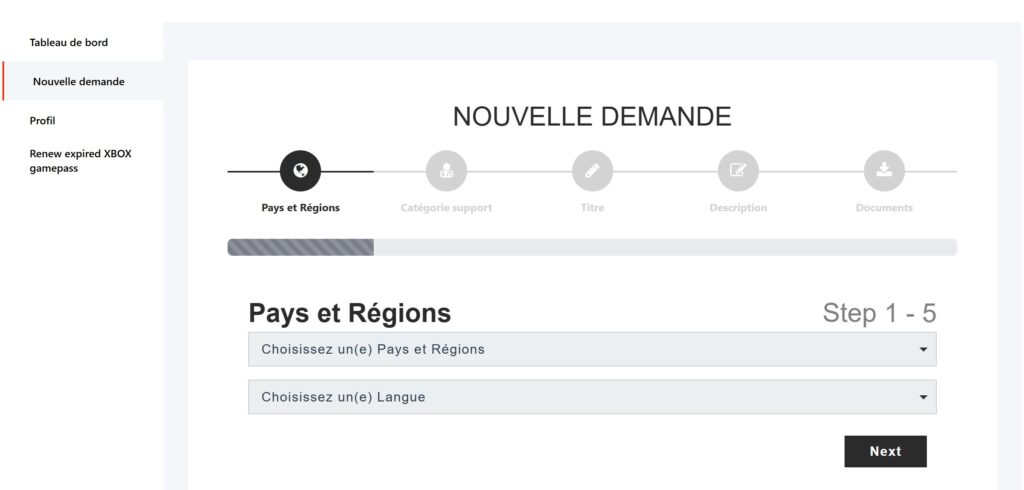The image size is (1024, 490).
Task: Click the Documents download step icon
Action: 884,171
